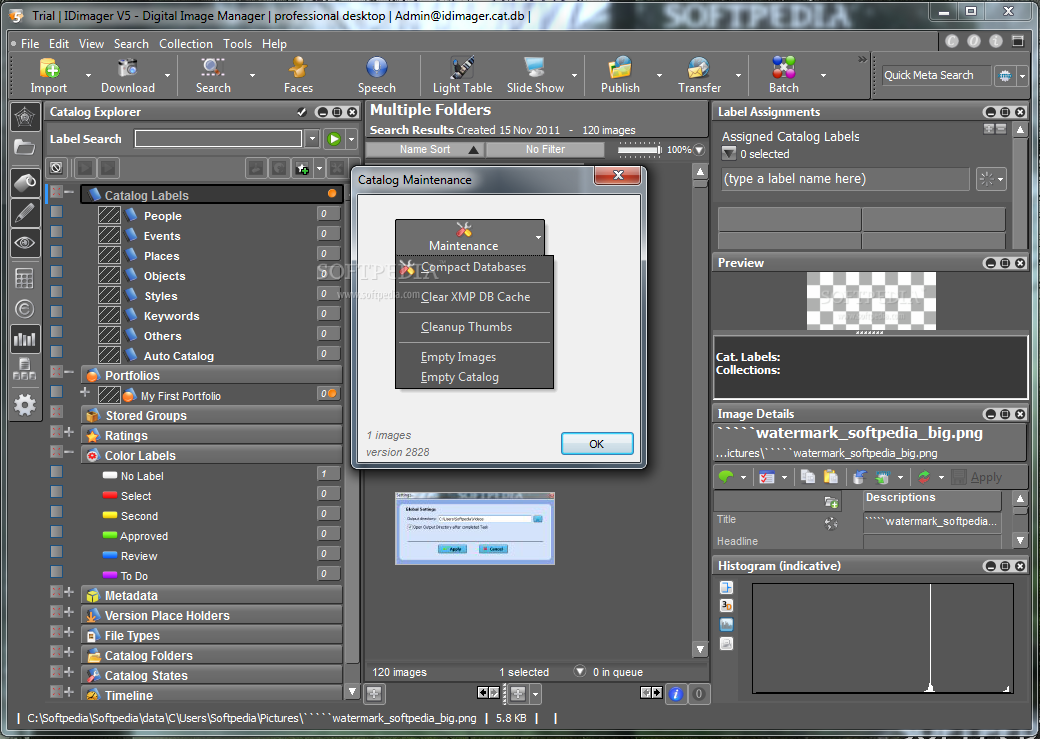Open histogram bars icon in sidebar

coord(25,339)
